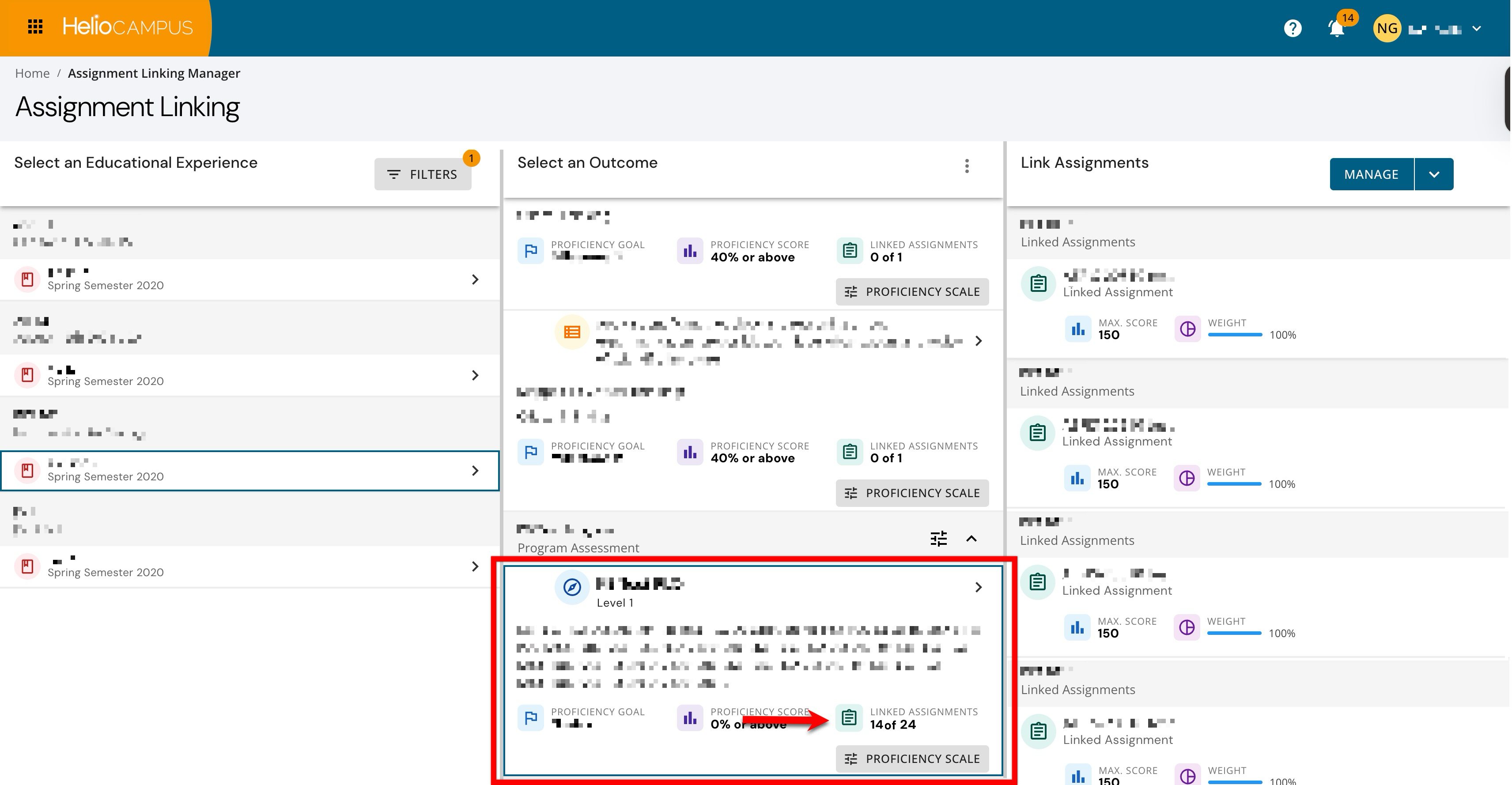Click the help question mark icon
The height and width of the screenshot is (785, 1512).
point(1293,28)
